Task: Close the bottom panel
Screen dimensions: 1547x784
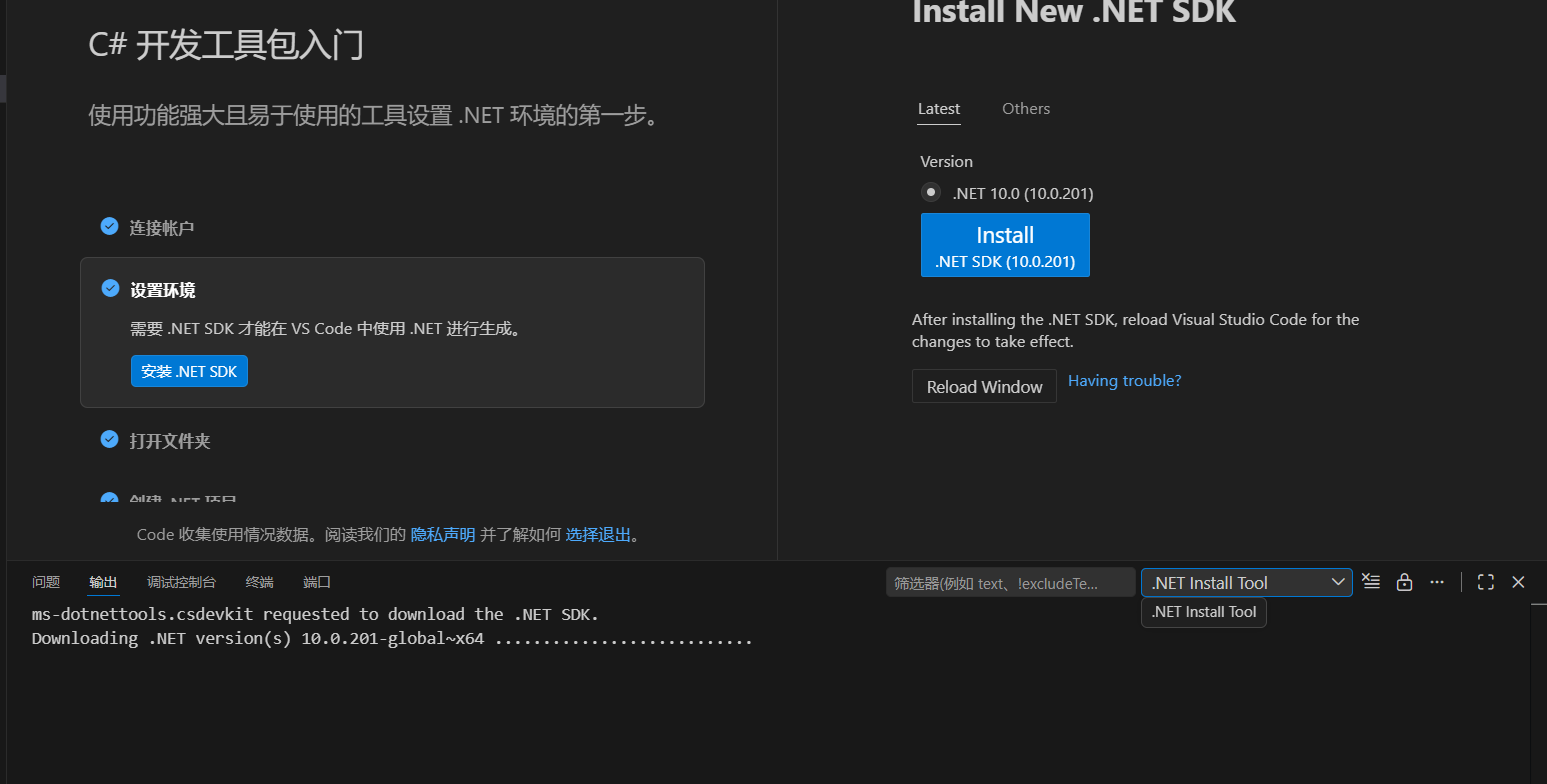Action: point(1518,582)
